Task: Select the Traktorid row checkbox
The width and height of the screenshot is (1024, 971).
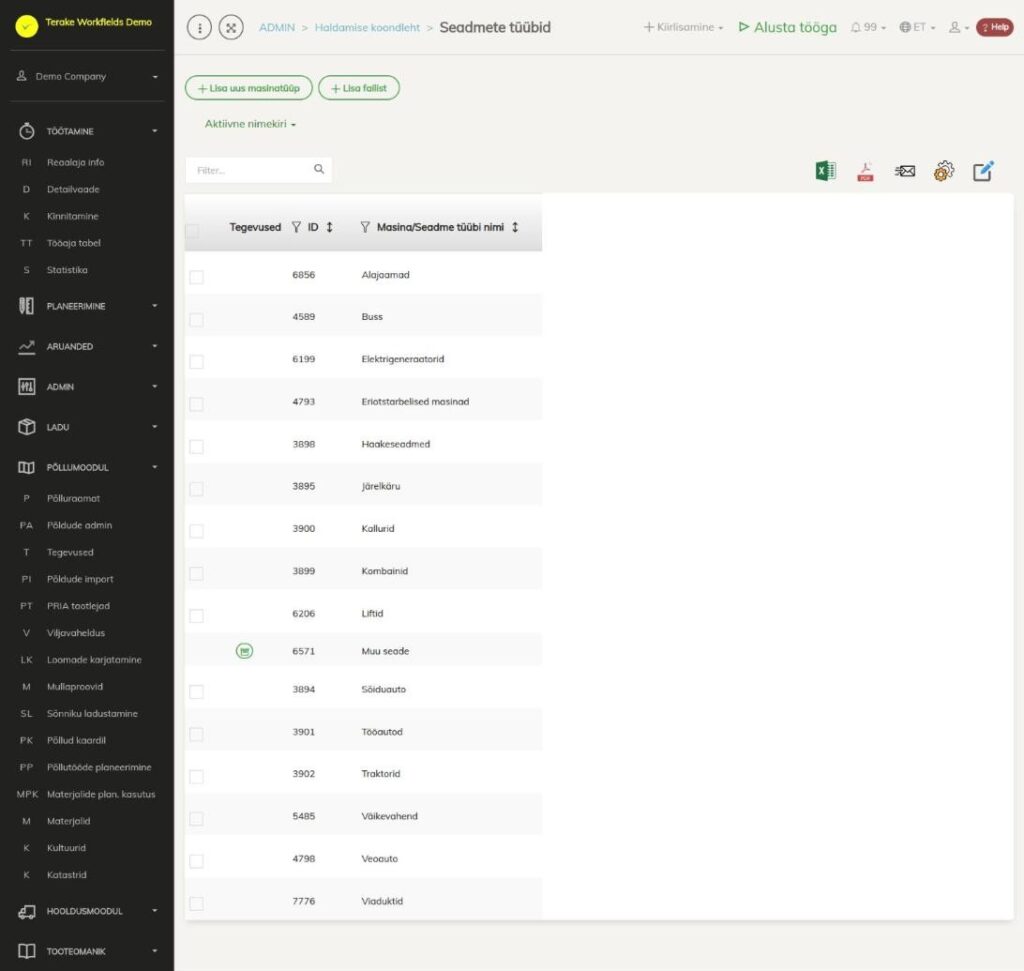Action: pos(196,776)
